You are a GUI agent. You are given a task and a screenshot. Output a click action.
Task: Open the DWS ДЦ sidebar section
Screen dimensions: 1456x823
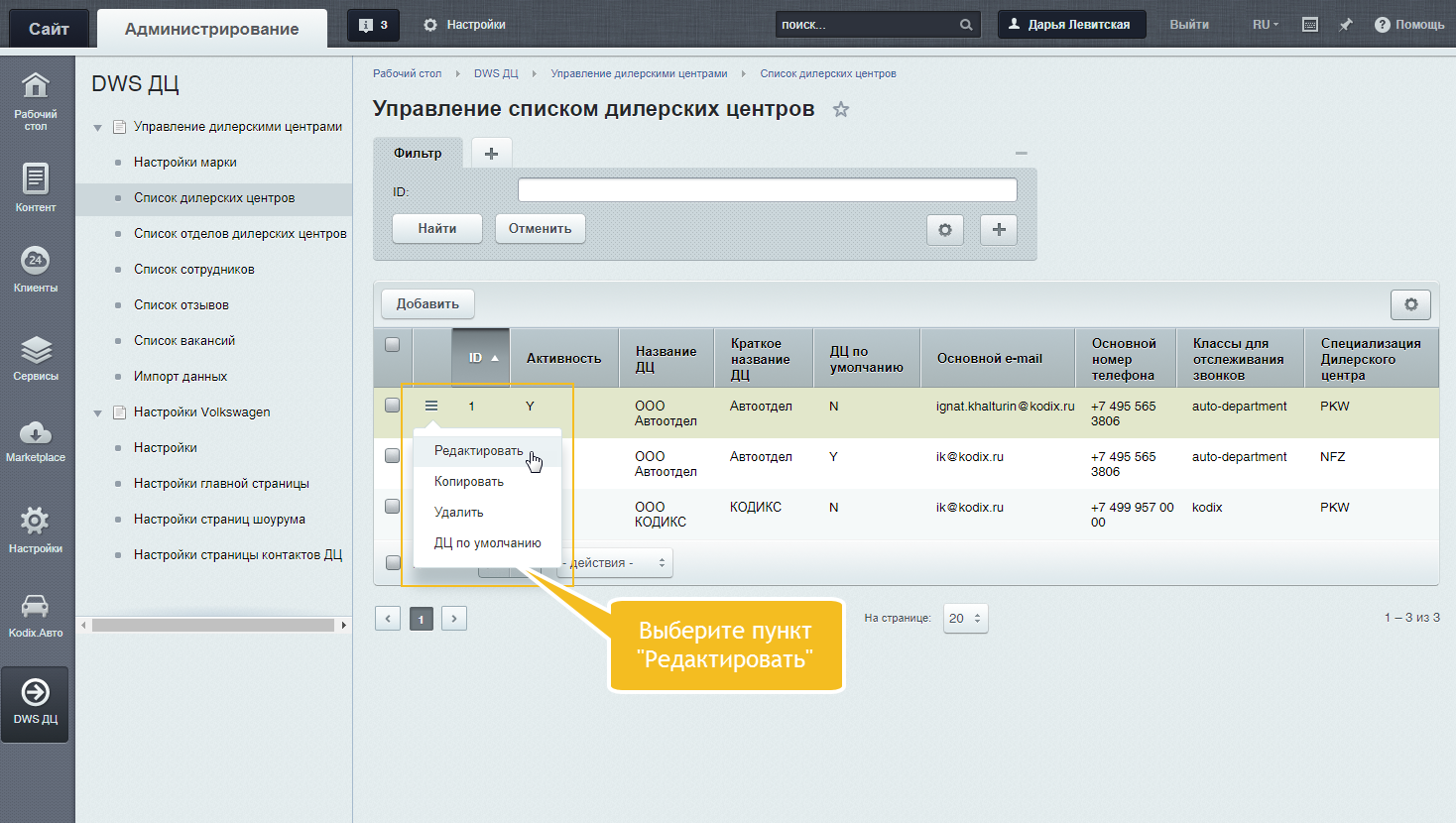point(36,703)
